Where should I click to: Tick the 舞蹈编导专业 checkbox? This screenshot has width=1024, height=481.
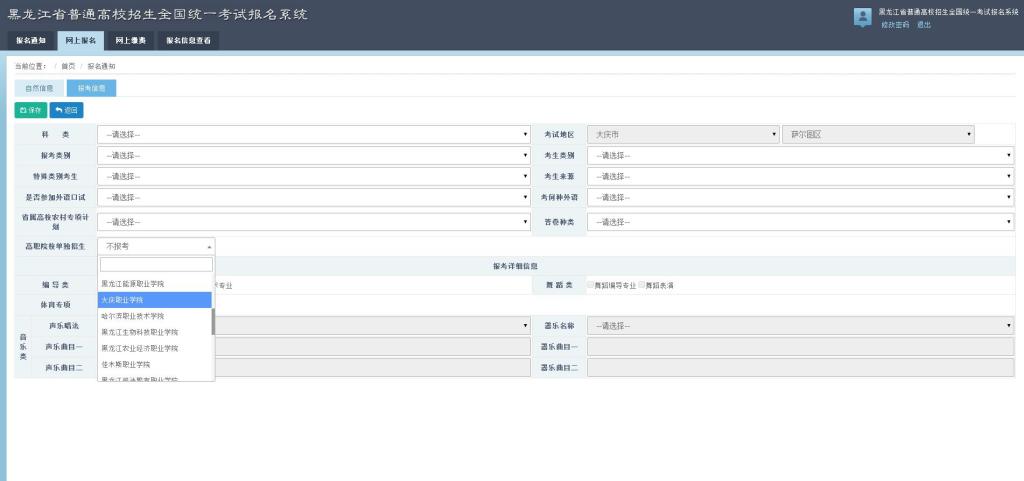(590, 285)
